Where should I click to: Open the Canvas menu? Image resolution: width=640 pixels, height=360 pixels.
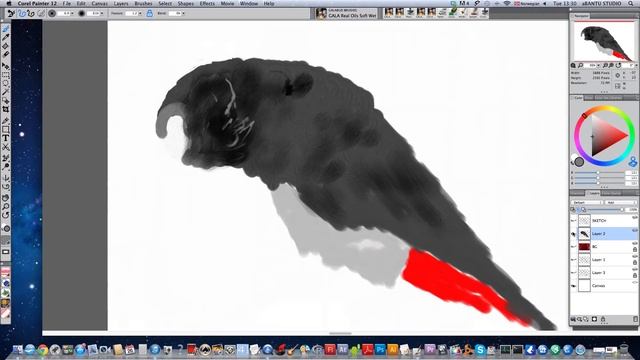[x=100, y=3]
